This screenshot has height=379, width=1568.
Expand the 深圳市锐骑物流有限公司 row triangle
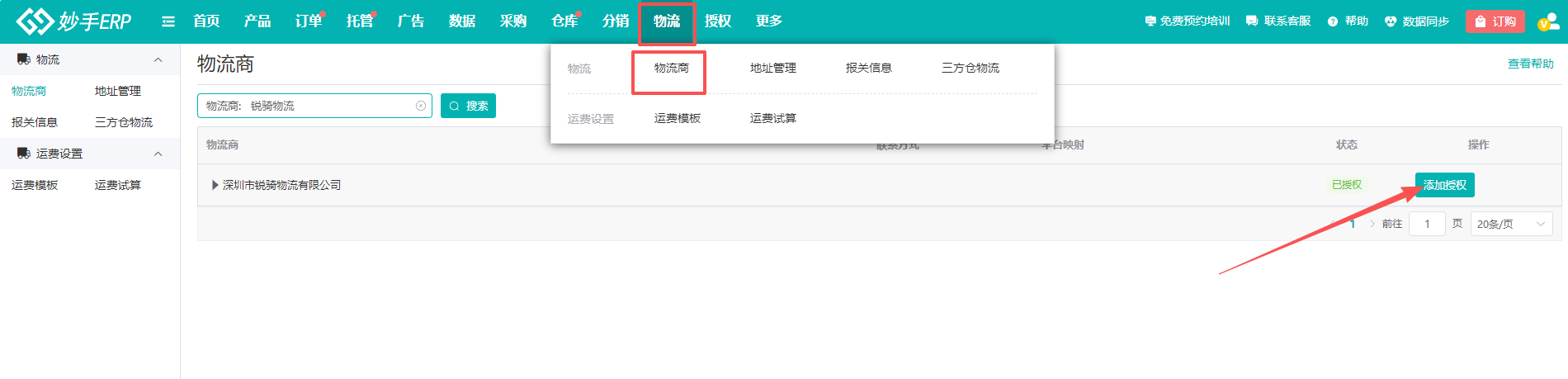click(215, 185)
